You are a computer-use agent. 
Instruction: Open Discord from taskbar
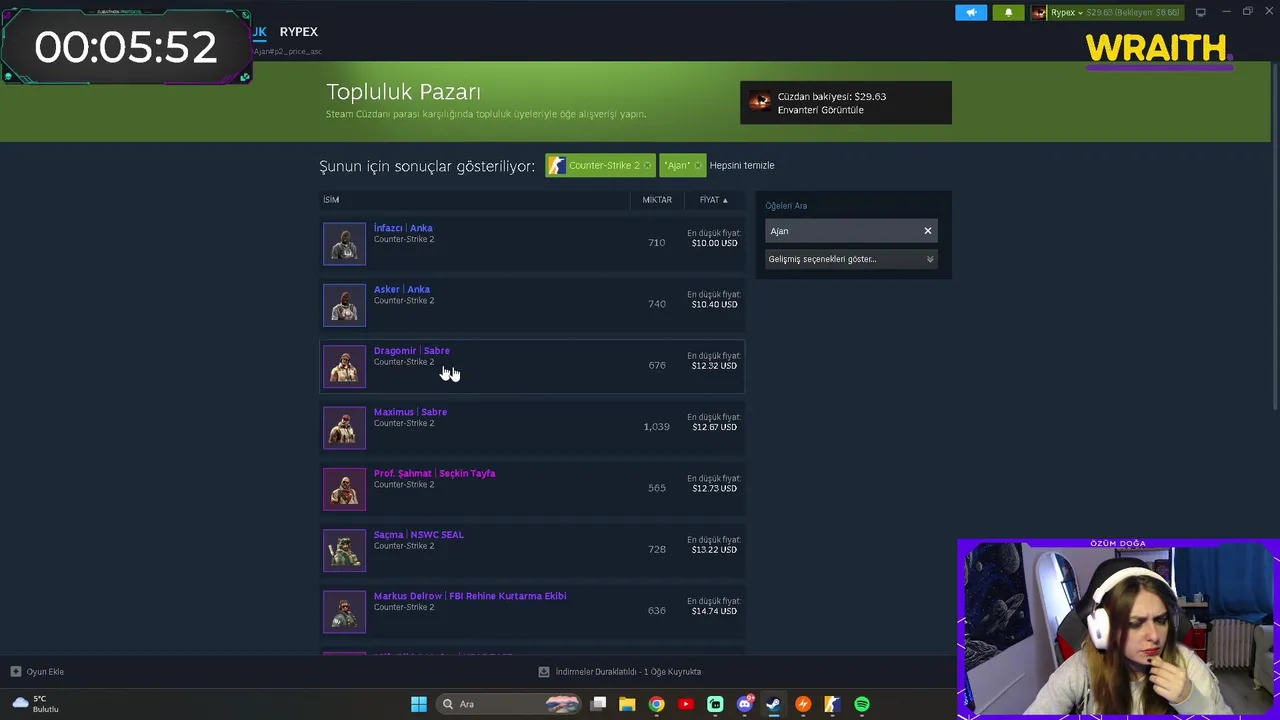[x=744, y=704]
